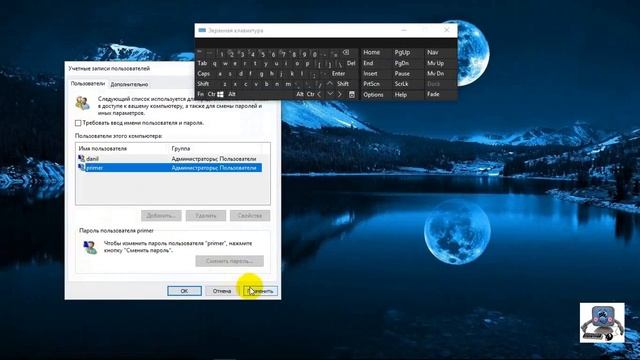Viewport: 640px width, 360px height.
Task: Open the Дополнительно tab
Action: pos(129,84)
